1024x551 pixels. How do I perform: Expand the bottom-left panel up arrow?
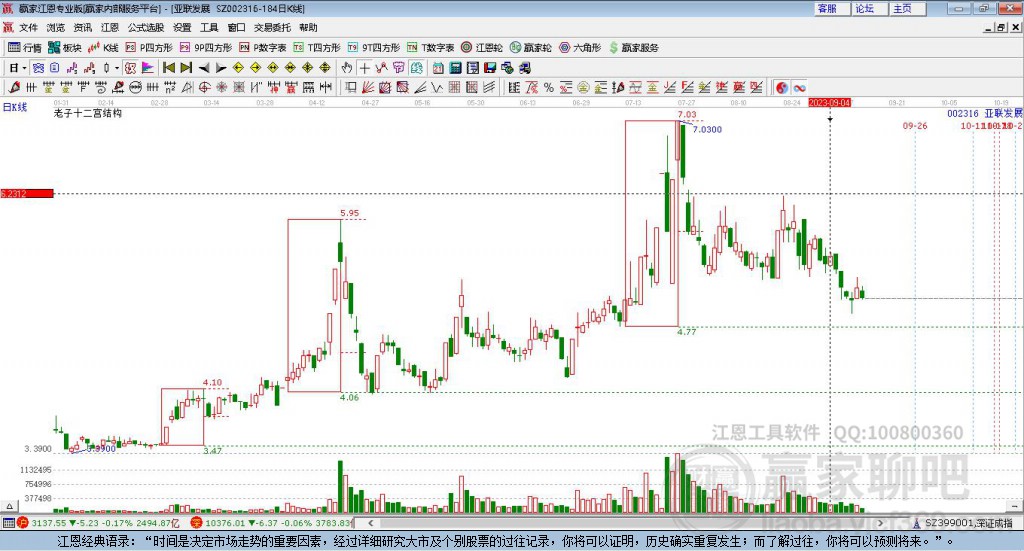(9, 506)
